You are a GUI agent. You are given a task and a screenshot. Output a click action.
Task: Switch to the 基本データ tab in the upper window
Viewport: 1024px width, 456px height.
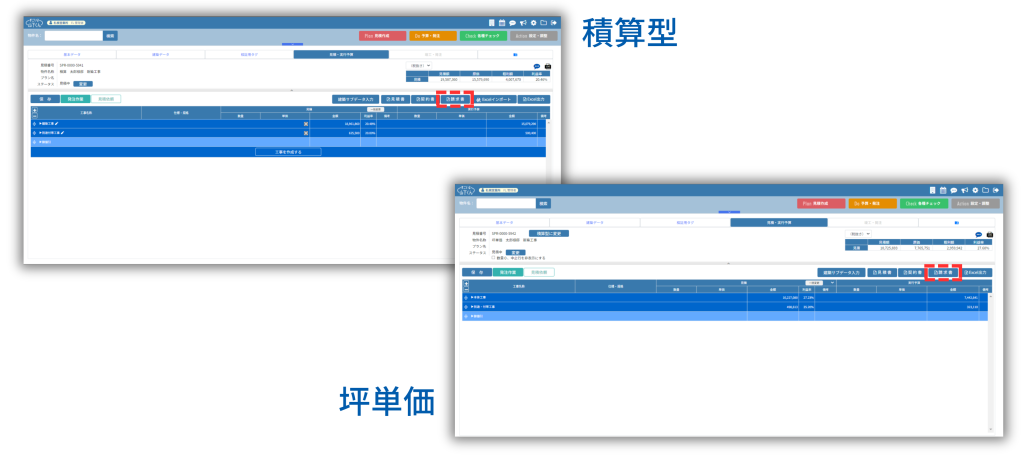74,54
